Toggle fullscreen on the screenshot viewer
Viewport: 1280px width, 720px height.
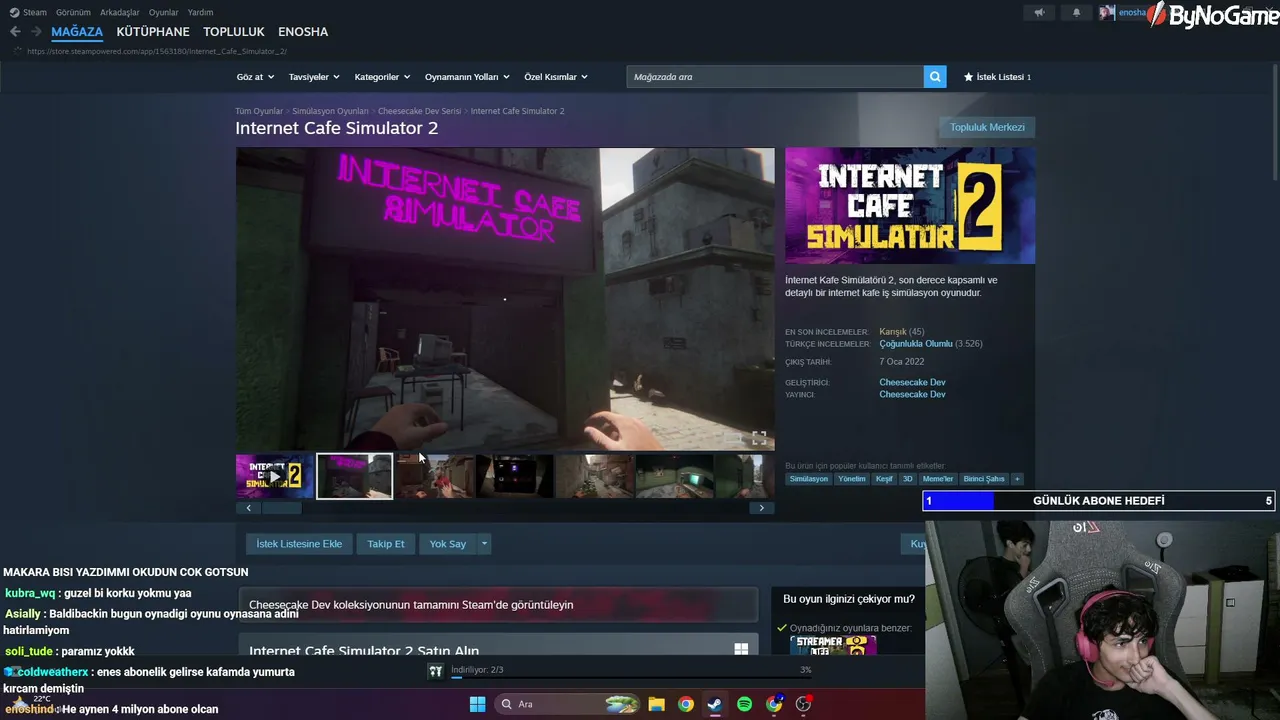(x=759, y=438)
